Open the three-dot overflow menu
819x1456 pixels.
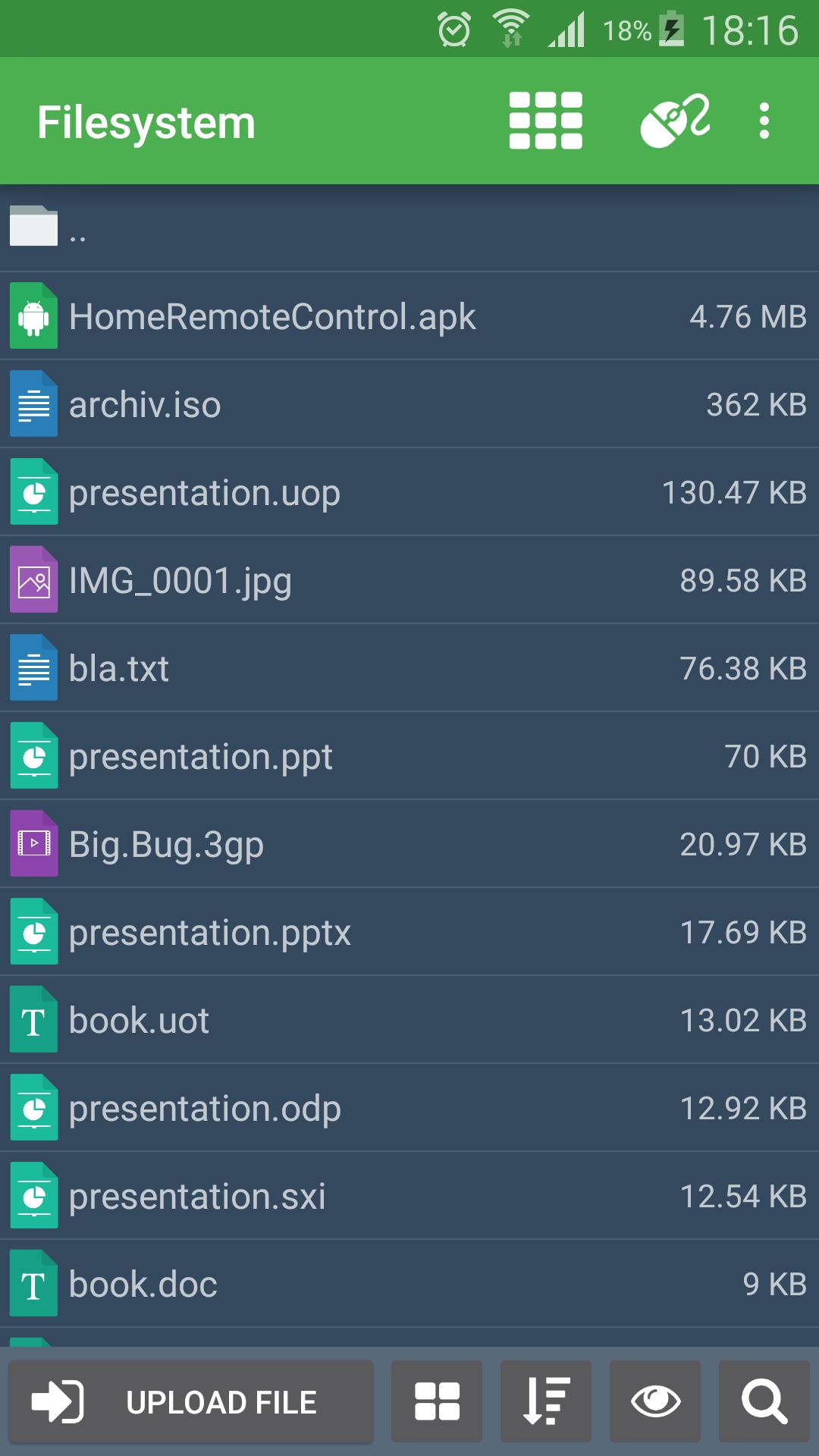click(x=764, y=121)
